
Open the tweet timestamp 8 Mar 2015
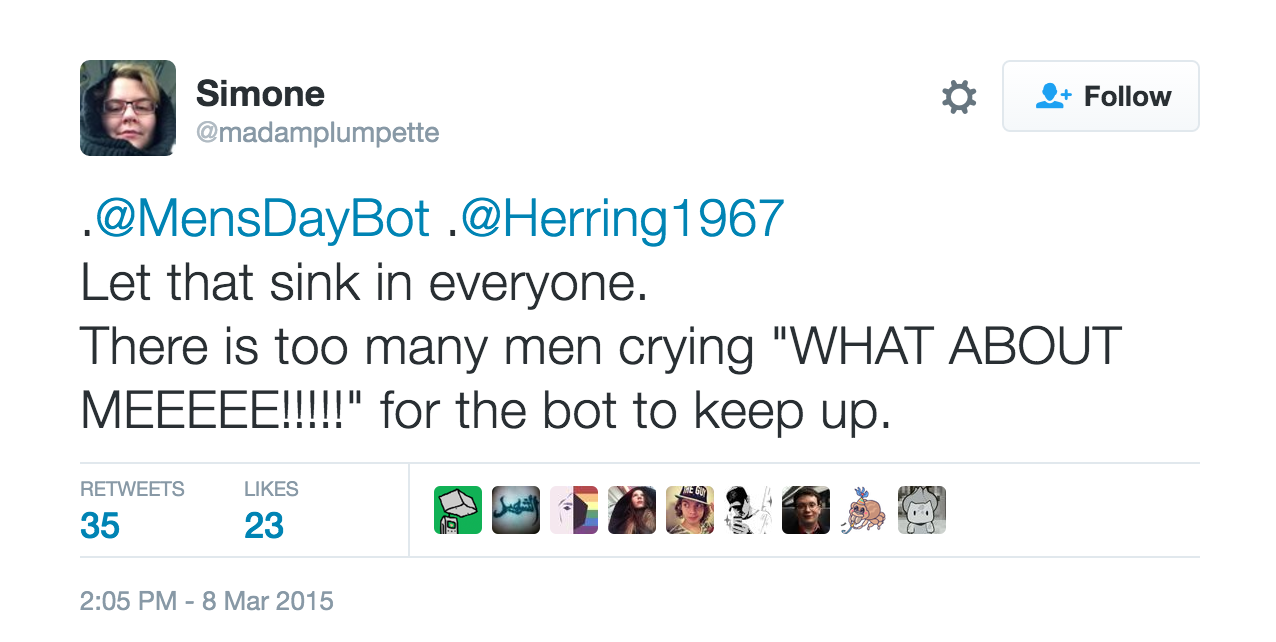206,602
